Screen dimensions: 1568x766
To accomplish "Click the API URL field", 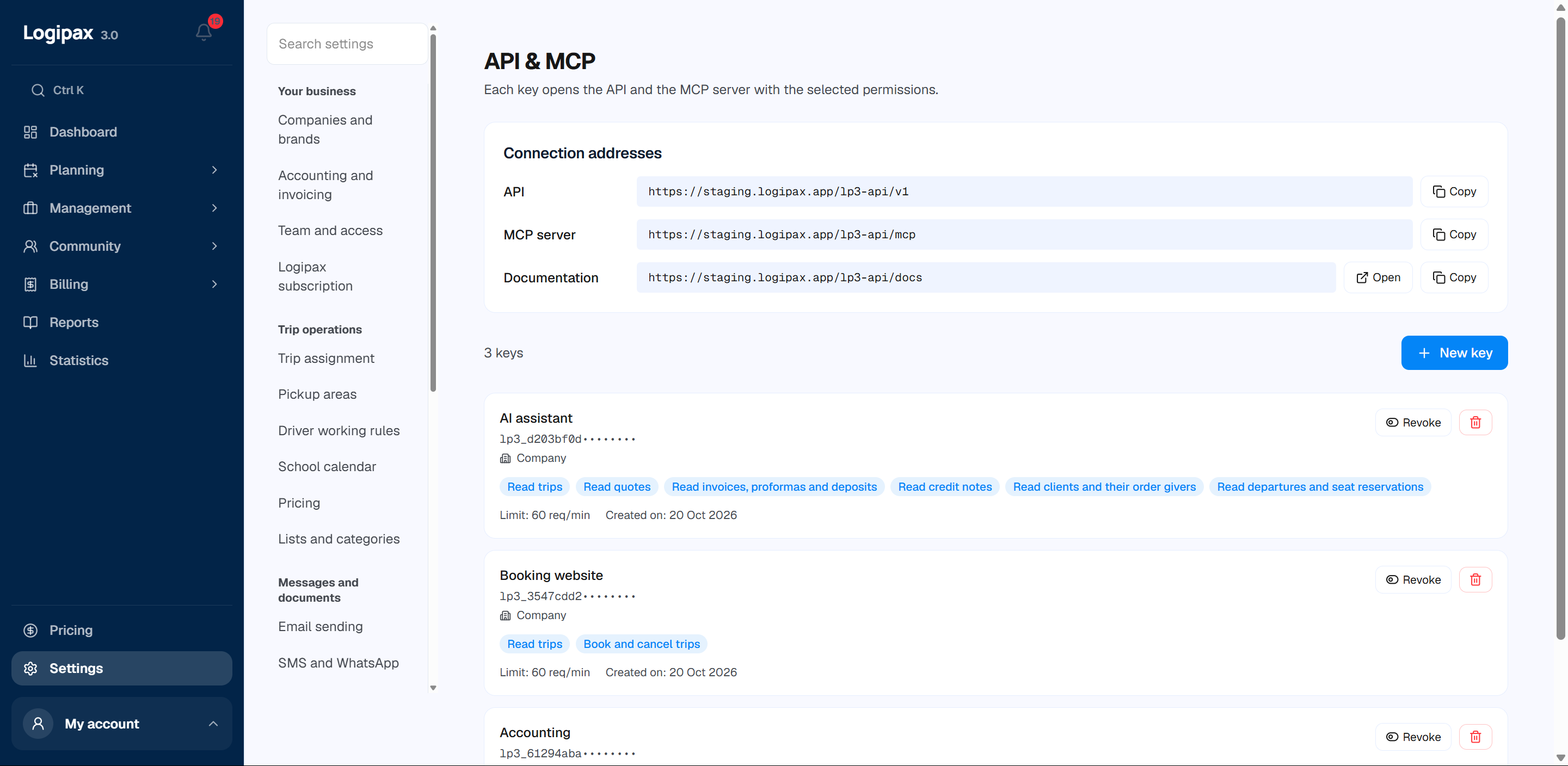I will (x=1024, y=191).
